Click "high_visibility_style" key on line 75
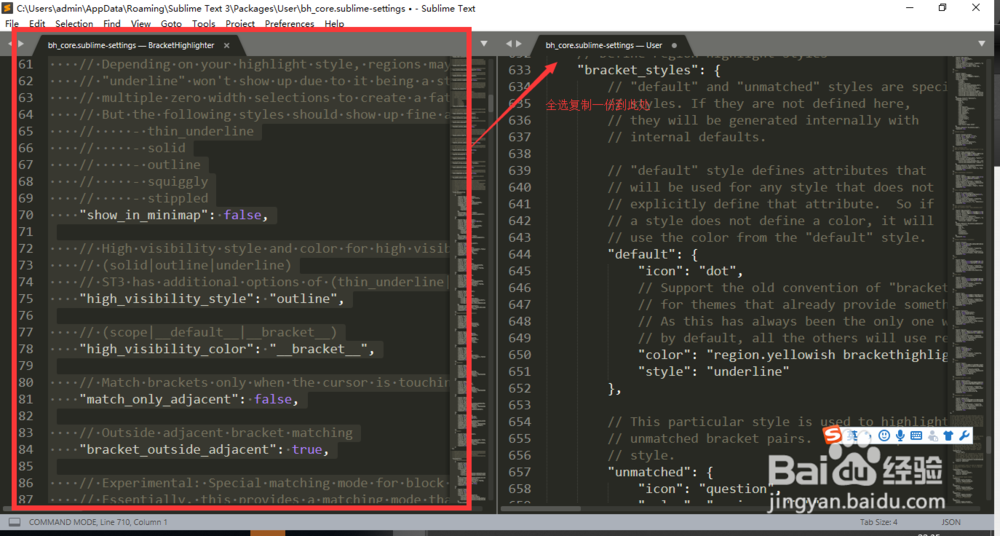The width and height of the screenshot is (1000, 536). (166, 299)
